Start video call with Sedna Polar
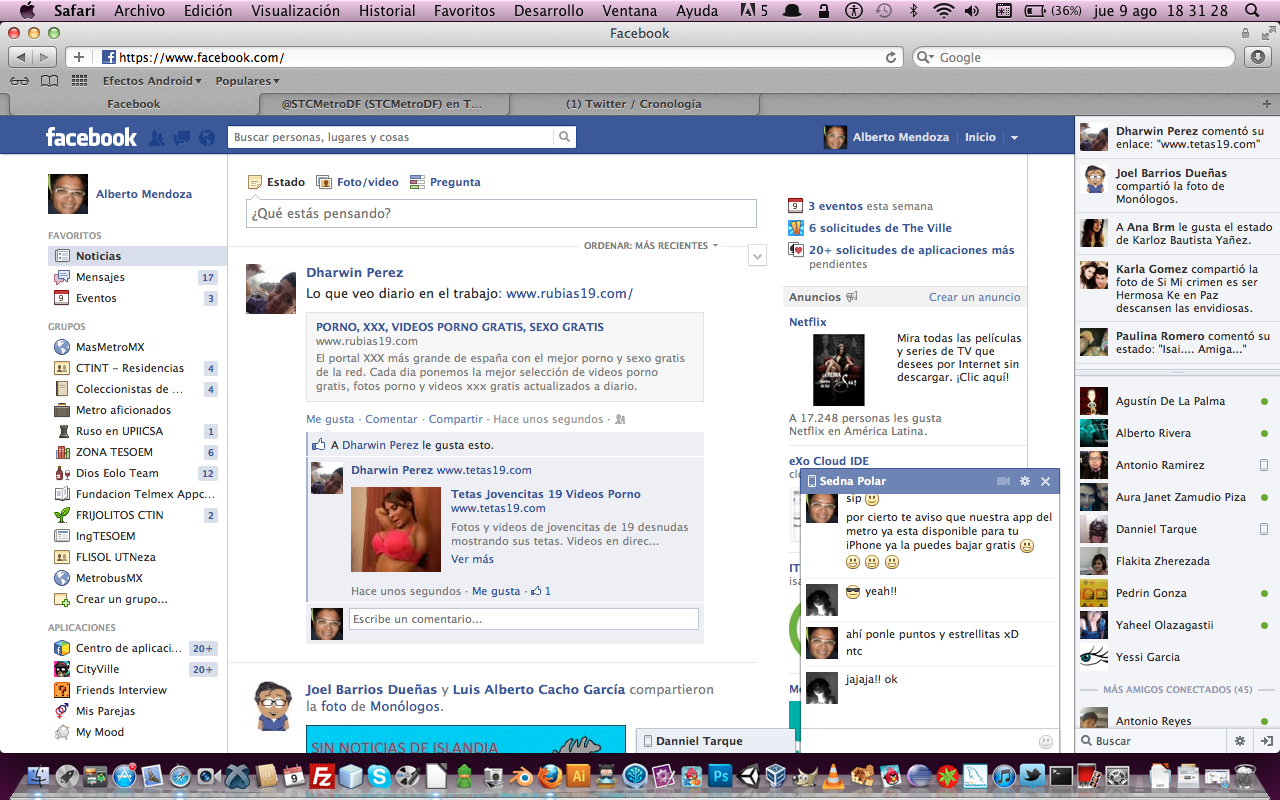The width and height of the screenshot is (1280, 800). 1003,481
